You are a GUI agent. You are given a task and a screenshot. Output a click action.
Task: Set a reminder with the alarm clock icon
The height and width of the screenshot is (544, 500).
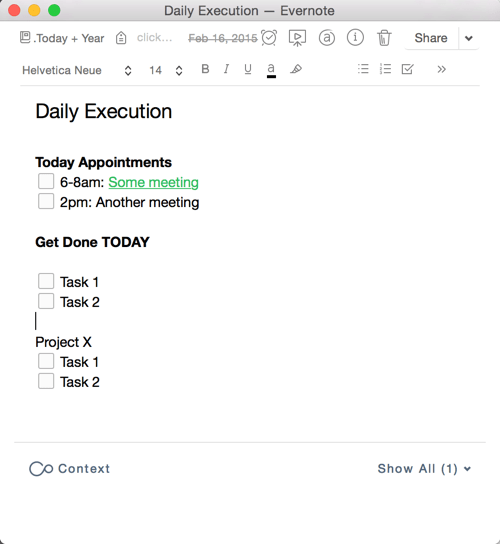[x=269, y=37]
